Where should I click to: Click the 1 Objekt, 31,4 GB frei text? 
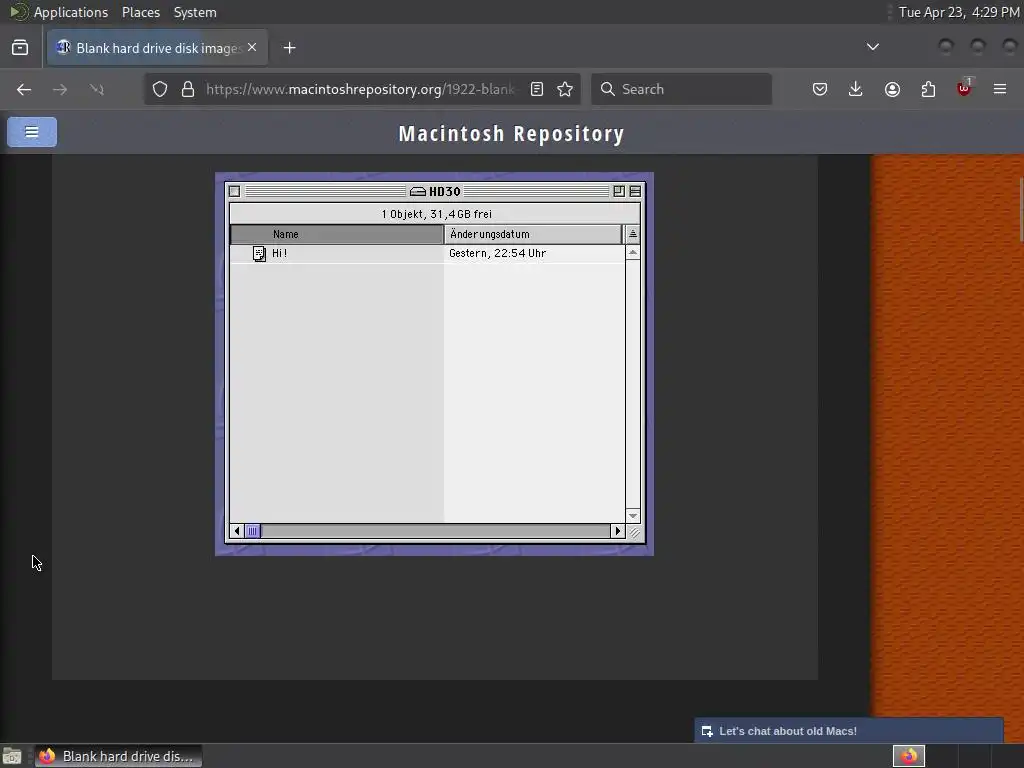436,214
